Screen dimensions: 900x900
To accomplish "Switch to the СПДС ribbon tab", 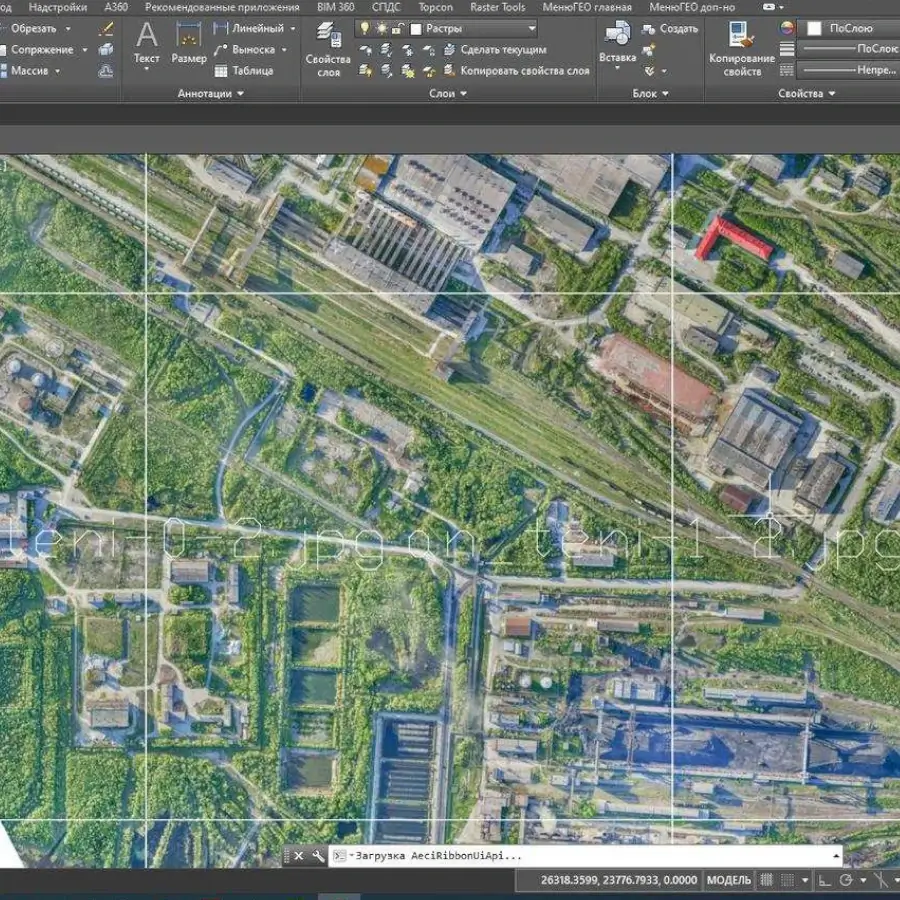I will pyautogui.click(x=386, y=6).
